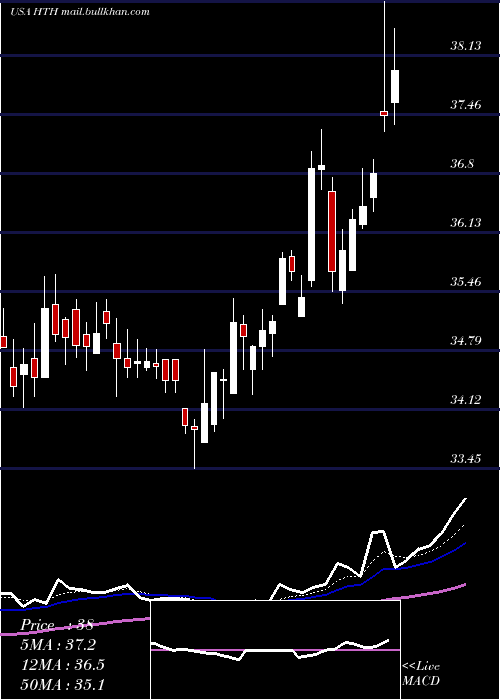Click the '12MA : 36.5' value
Viewport: 500px width, 700px height.
point(63,664)
